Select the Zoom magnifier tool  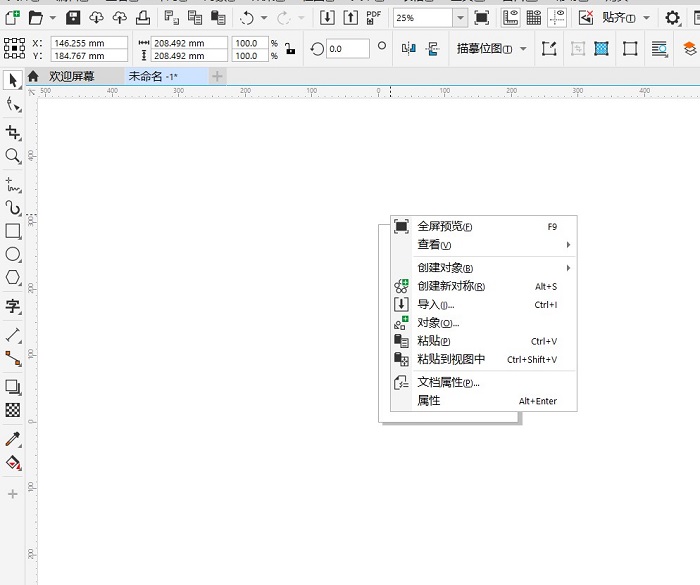[x=13, y=156]
